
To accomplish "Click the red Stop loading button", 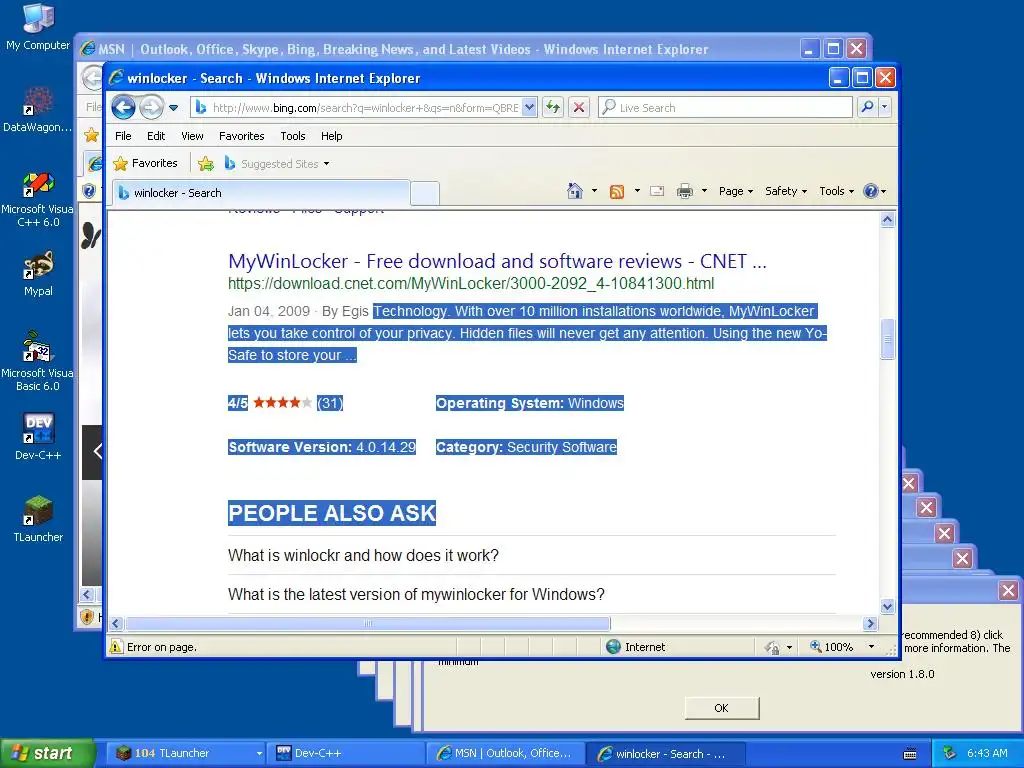I will [x=579, y=107].
